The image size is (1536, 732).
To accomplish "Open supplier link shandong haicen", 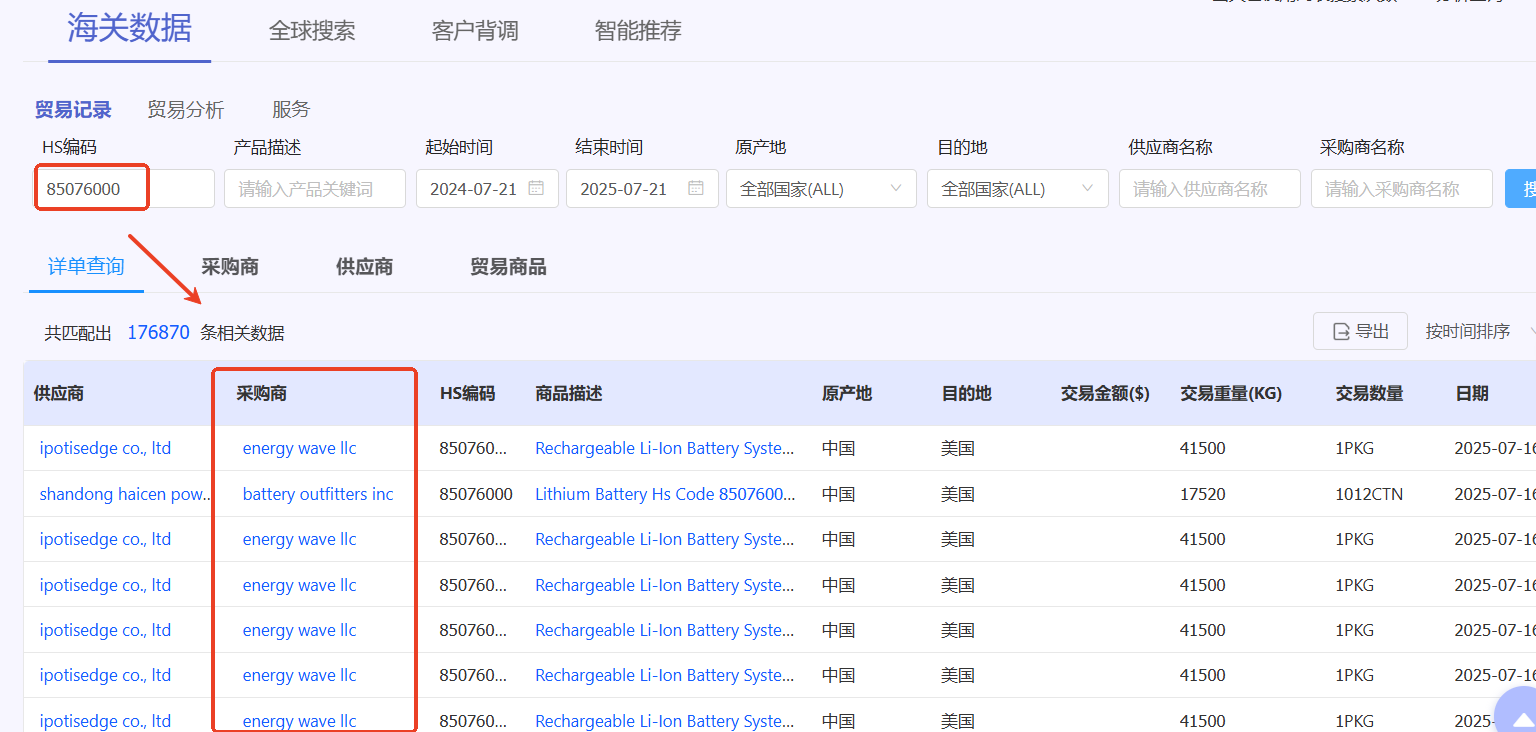I will pos(125,494).
